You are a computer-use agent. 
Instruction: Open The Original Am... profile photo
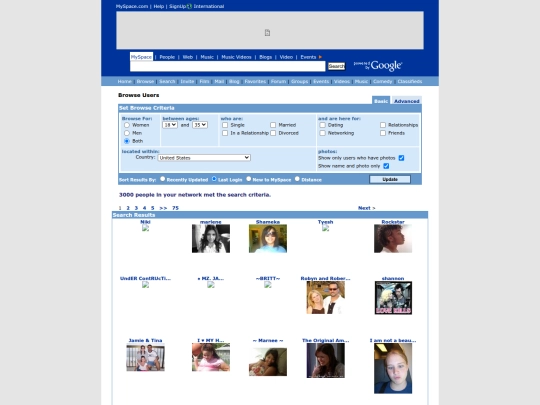pyautogui.click(x=325, y=361)
